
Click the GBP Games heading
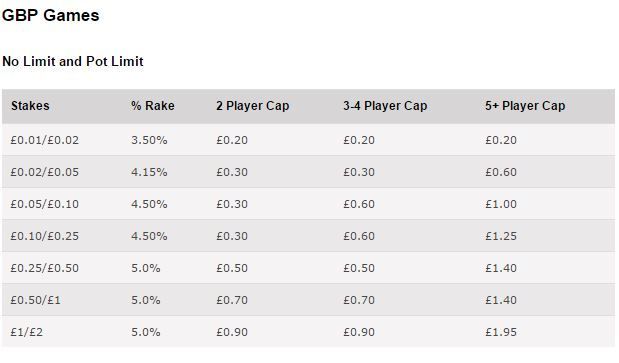coord(51,15)
